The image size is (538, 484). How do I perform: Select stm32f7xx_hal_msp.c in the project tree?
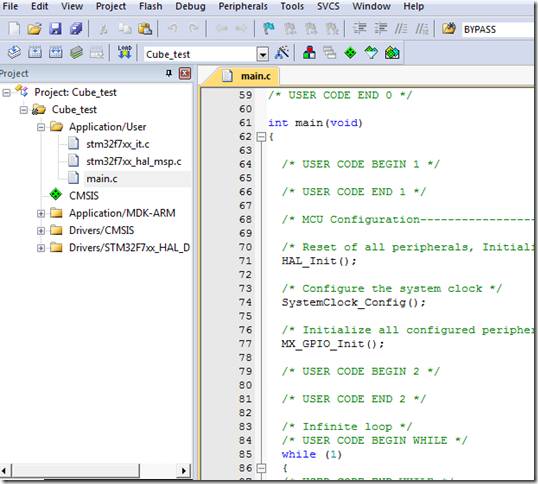tap(134, 162)
